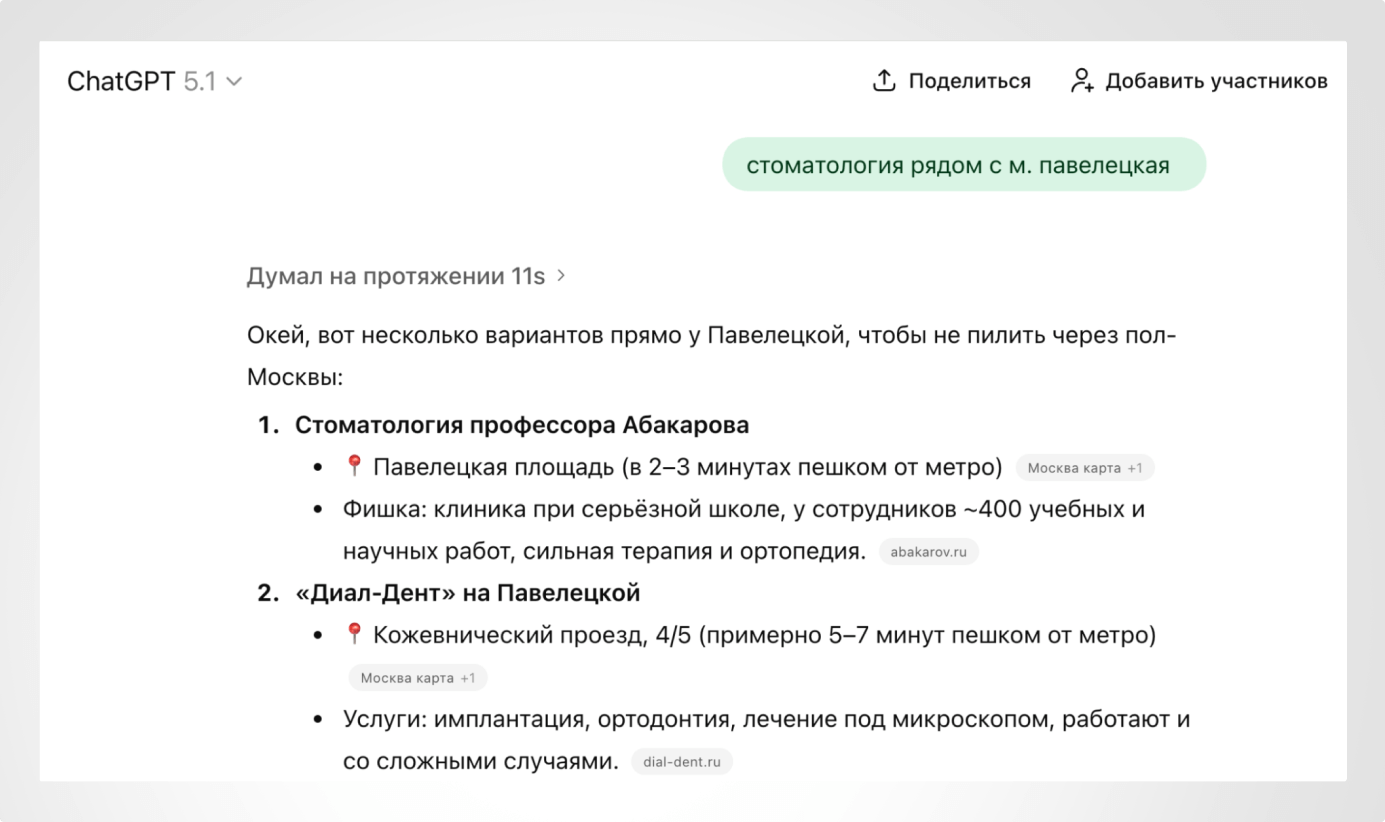The width and height of the screenshot is (1385, 822).
Task: Click the chevron beside the 5.1 model label
Action: point(234,82)
